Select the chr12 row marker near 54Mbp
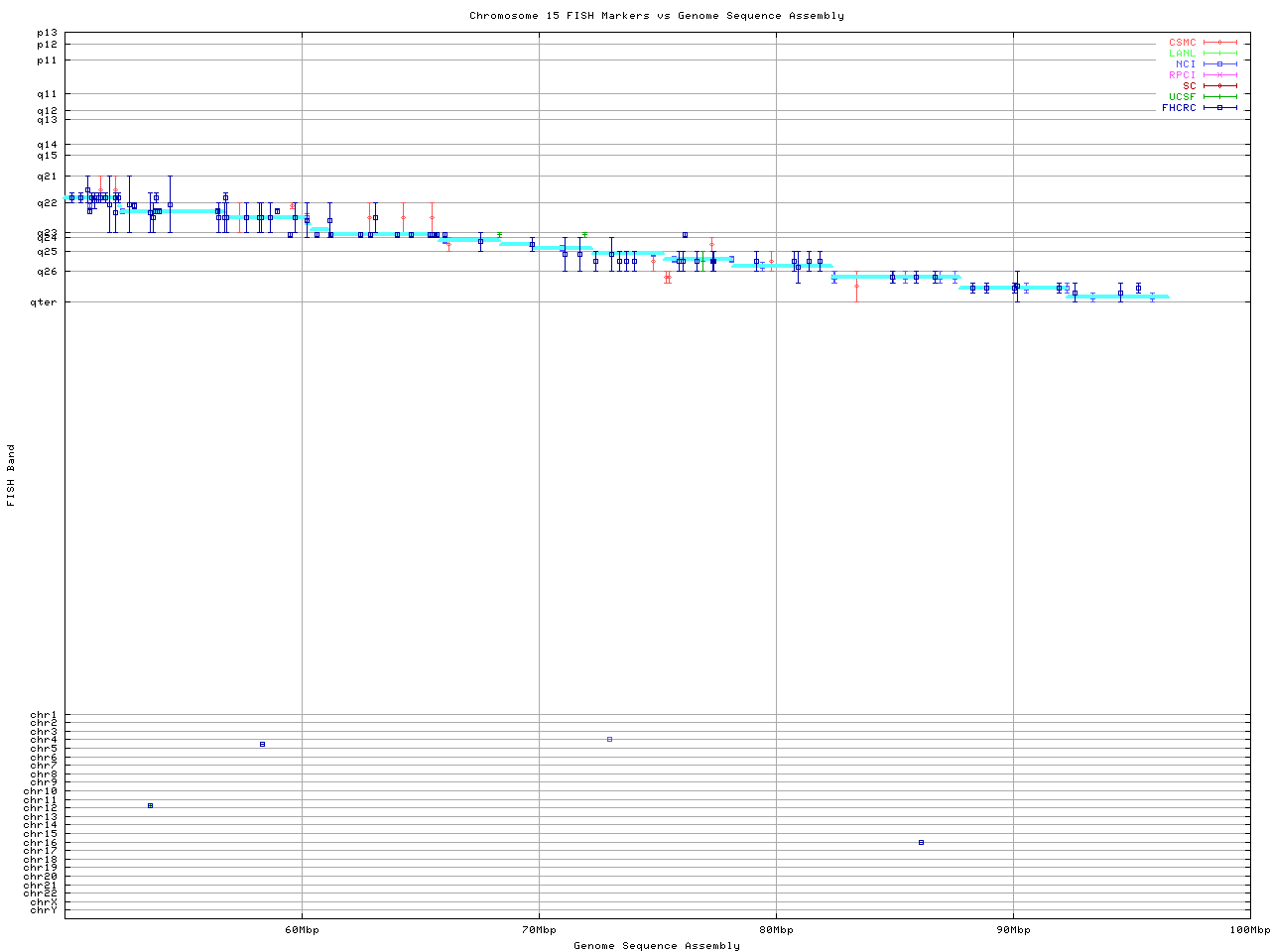Viewport: 1270px width, 952px height. click(150, 805)
